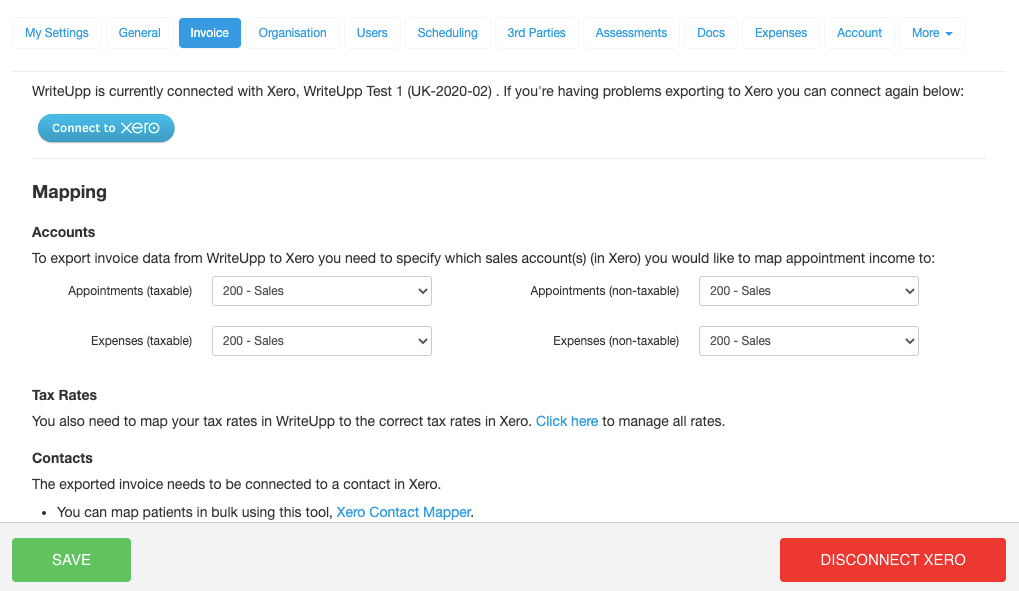Viewport: 1019px width, 591px height.
Task: Select the Invoice tab
Action: [210, 33]
